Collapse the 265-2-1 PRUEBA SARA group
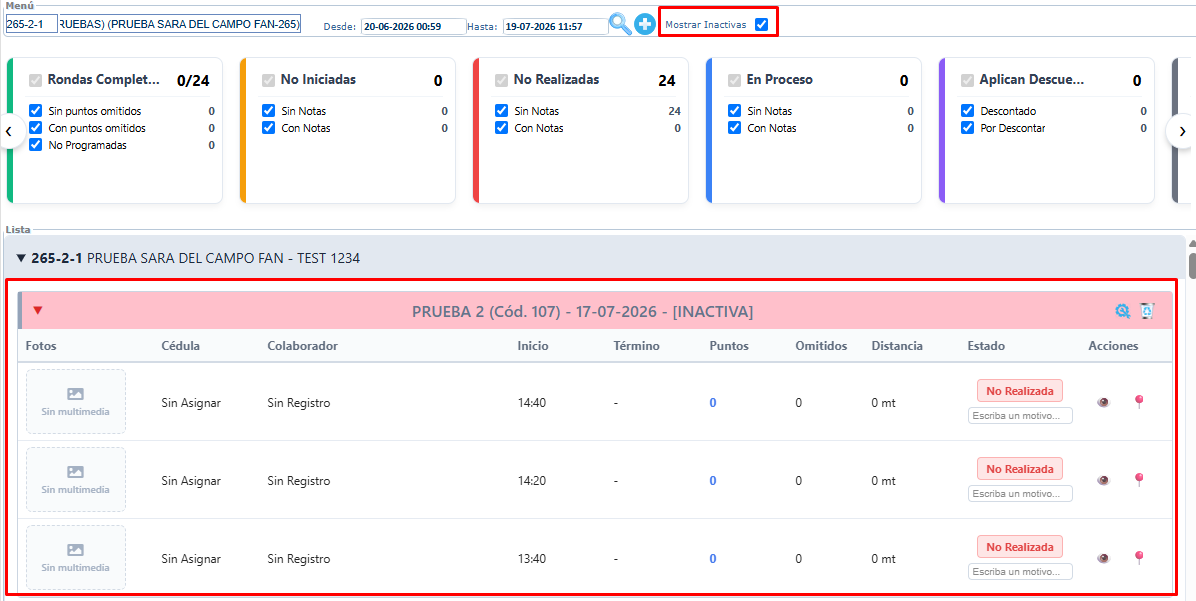 (21, 259)
